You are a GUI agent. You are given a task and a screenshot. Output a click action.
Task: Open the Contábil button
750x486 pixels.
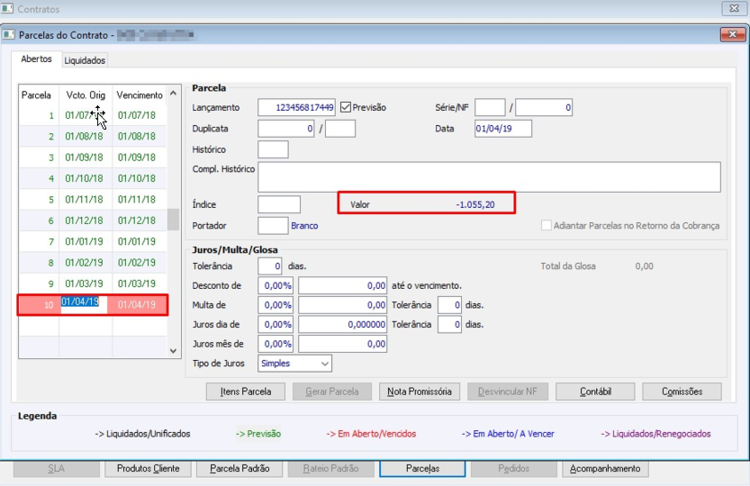click(596, 391)
